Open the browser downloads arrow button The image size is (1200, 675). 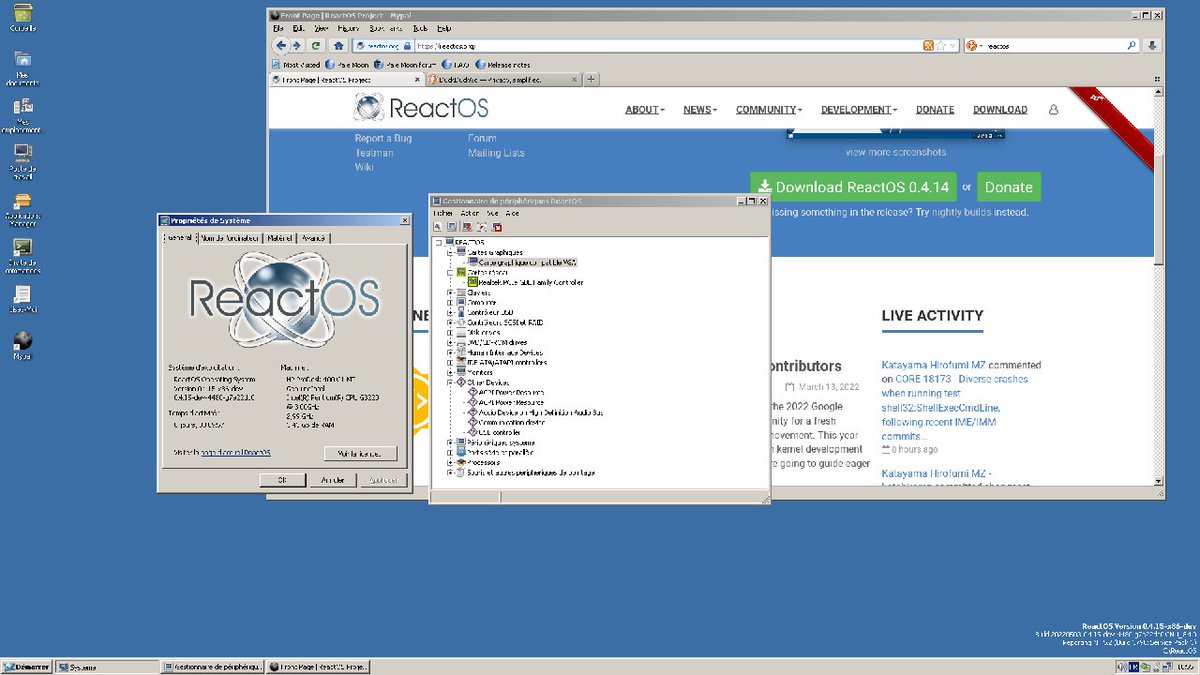[x=1152, y=46]
